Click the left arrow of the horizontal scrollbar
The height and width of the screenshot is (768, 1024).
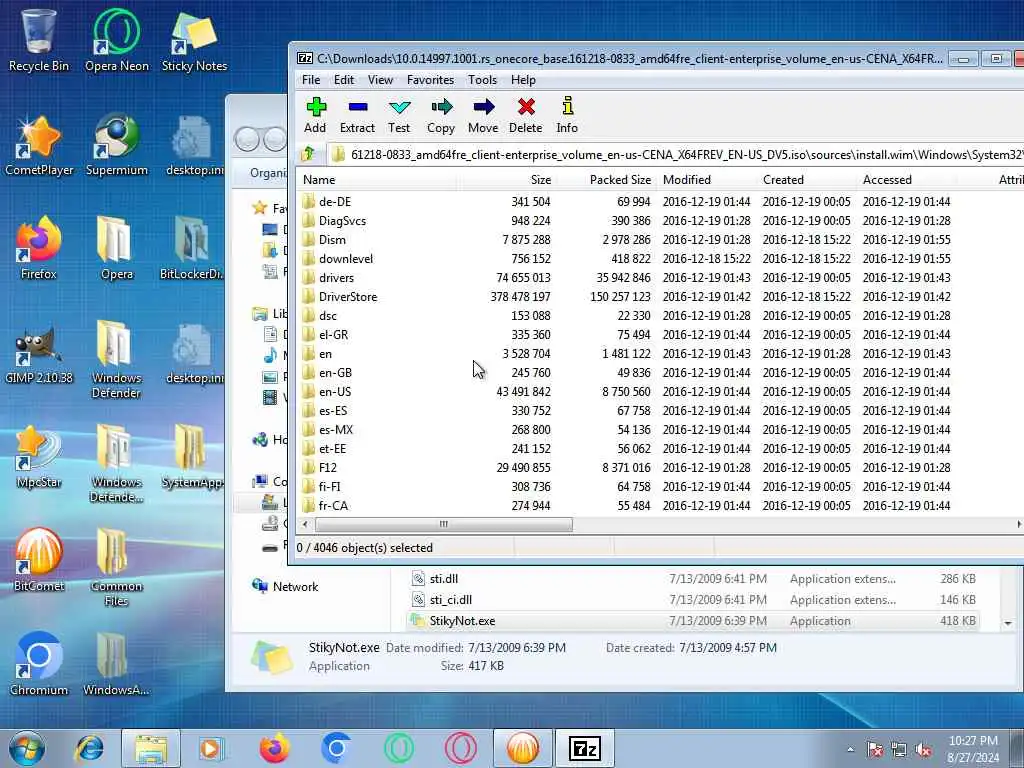point(305,524)
